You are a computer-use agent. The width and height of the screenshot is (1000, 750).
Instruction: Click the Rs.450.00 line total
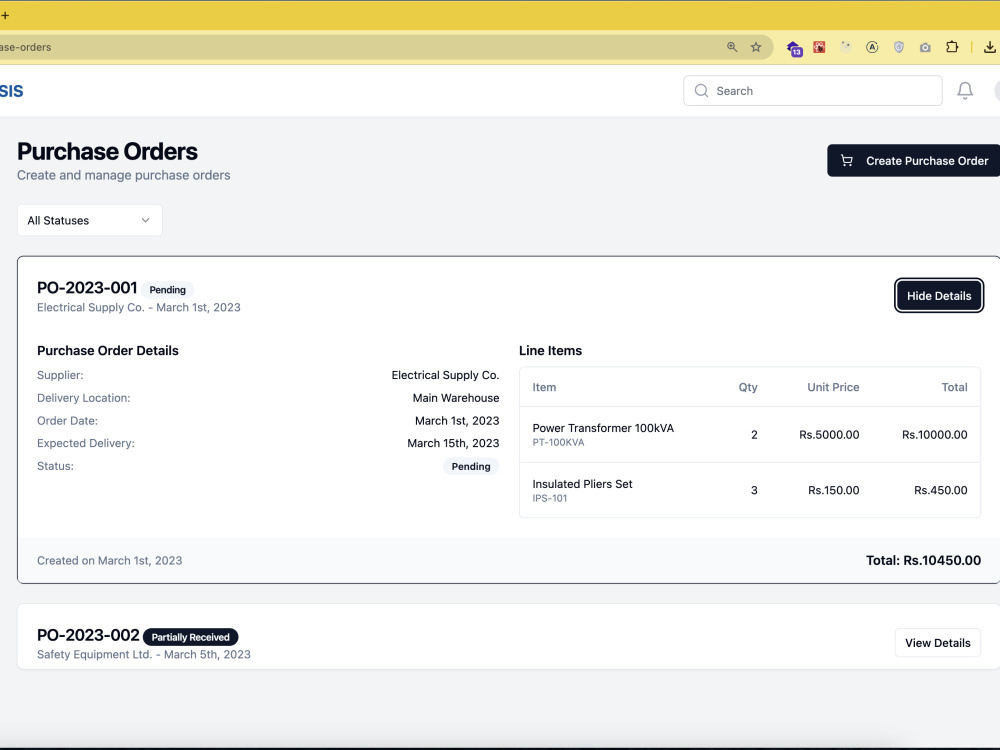(941, 490)
